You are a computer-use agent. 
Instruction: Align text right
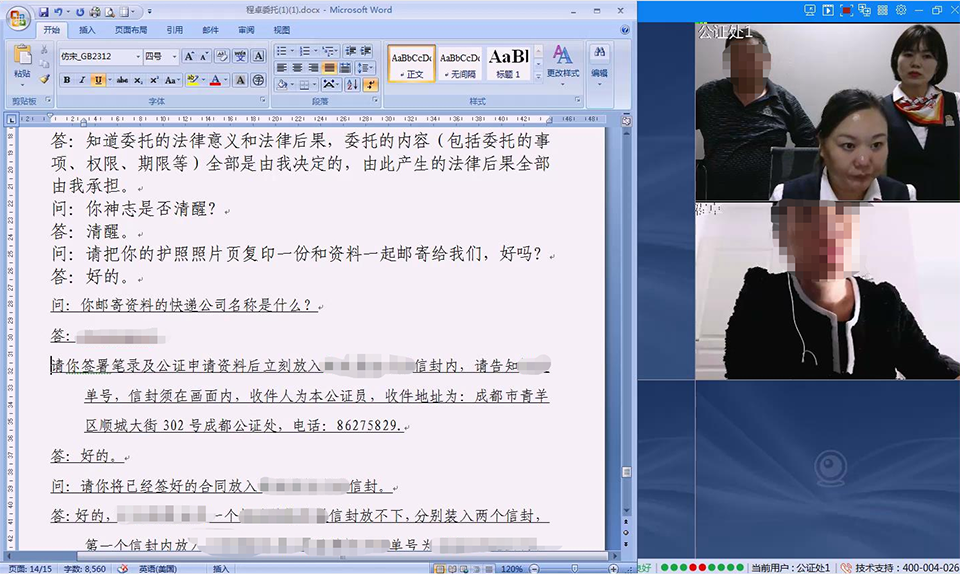313,67
